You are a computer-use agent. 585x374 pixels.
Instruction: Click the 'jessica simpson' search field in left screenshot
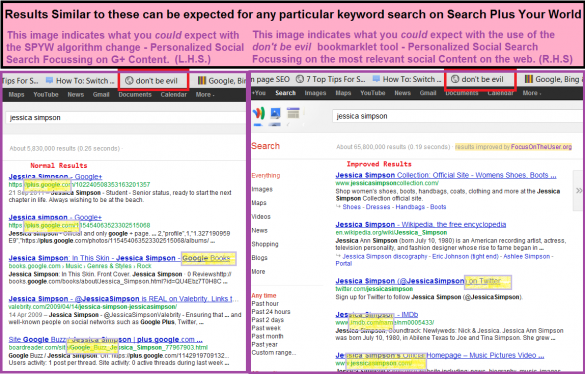click(x=125, y=118)
